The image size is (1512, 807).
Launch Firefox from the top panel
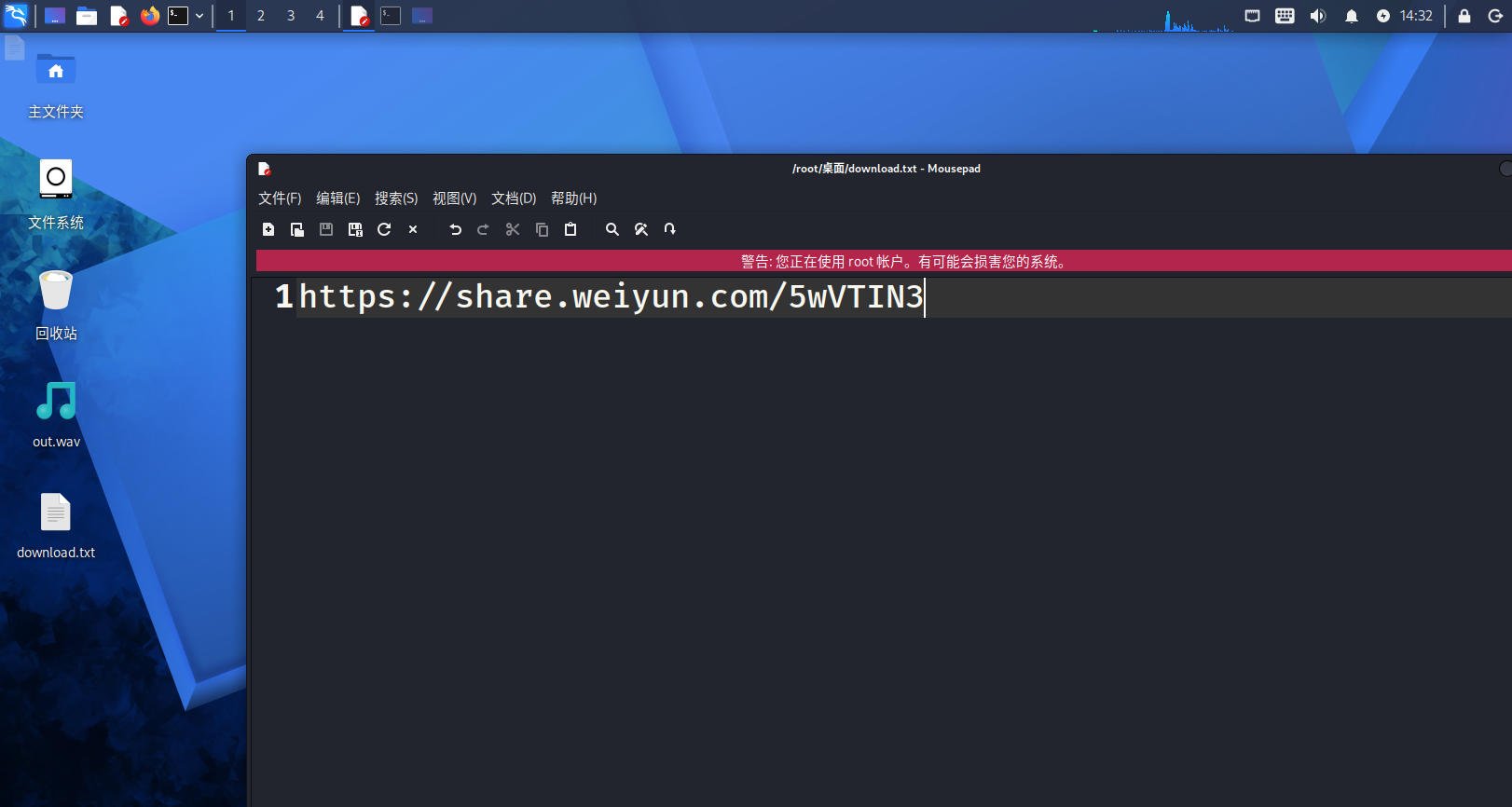pos(149,16)
